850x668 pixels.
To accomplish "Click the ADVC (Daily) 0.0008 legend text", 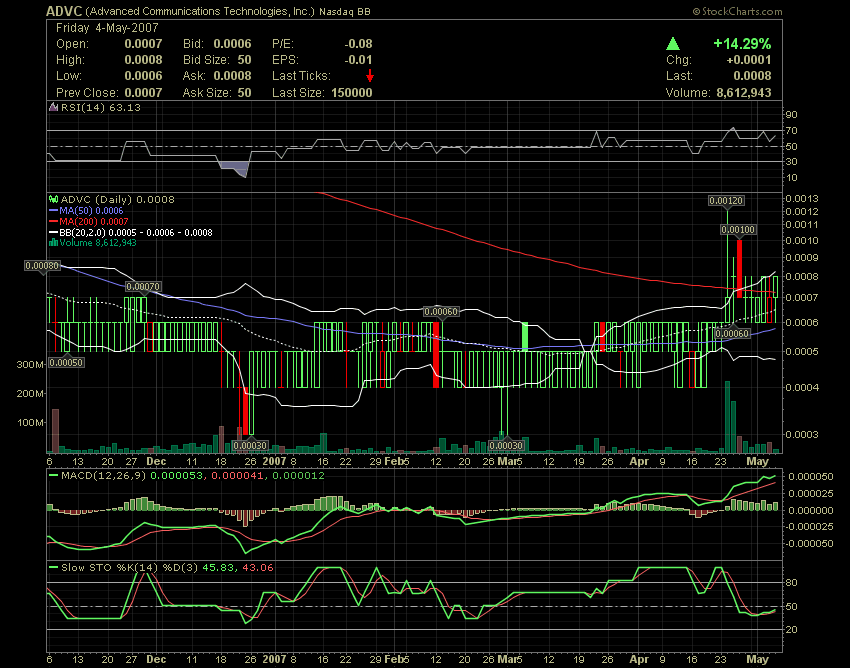I will pos(118,200).
